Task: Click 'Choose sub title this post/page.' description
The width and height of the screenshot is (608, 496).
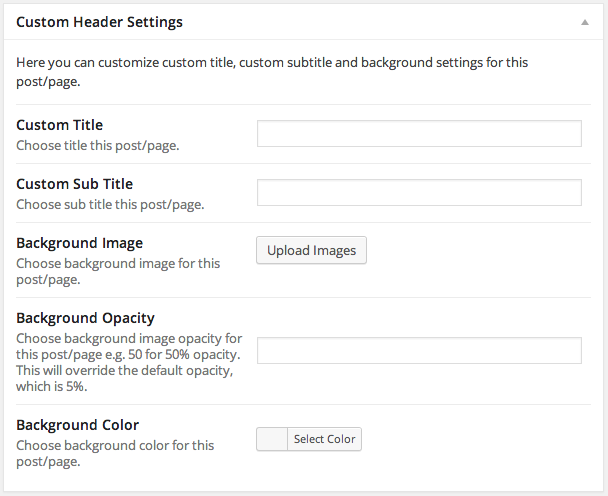Action: pos(110,204)
